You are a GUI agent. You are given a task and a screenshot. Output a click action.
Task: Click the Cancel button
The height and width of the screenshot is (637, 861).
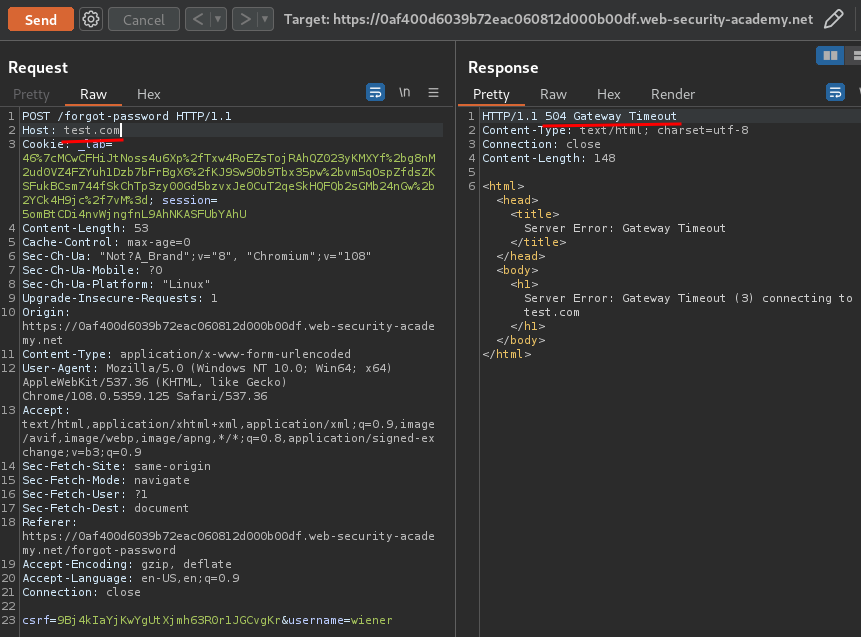tap(144, 20)
